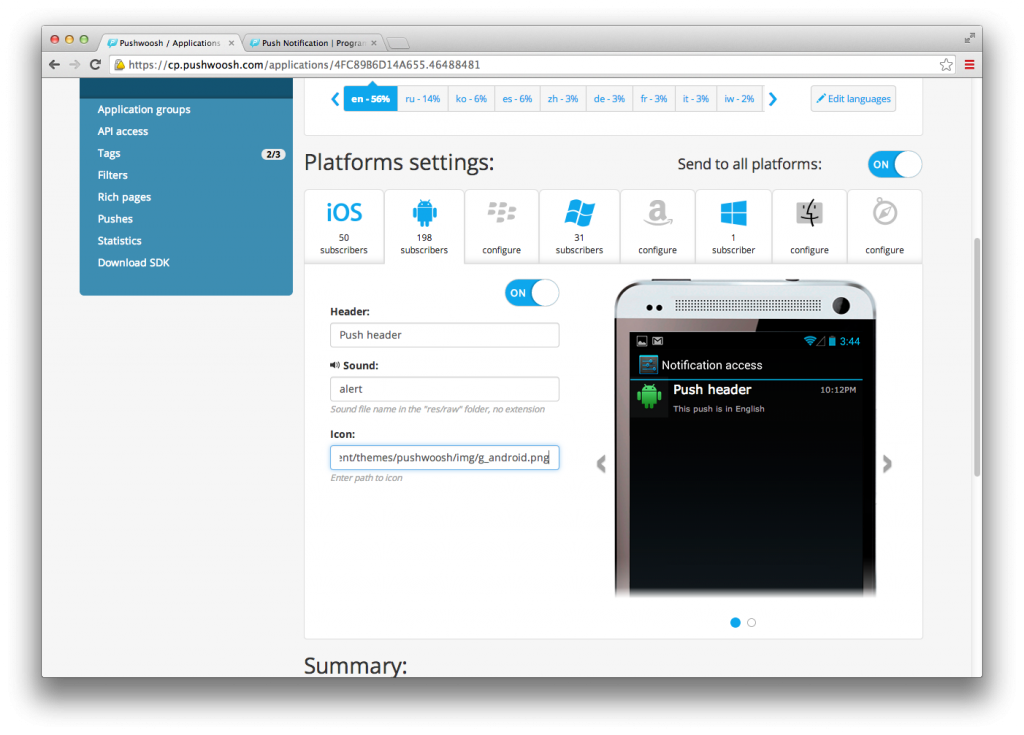Open the Safari platform configure tab
This screenshot has width=1024, height=735.
point(884,226)
